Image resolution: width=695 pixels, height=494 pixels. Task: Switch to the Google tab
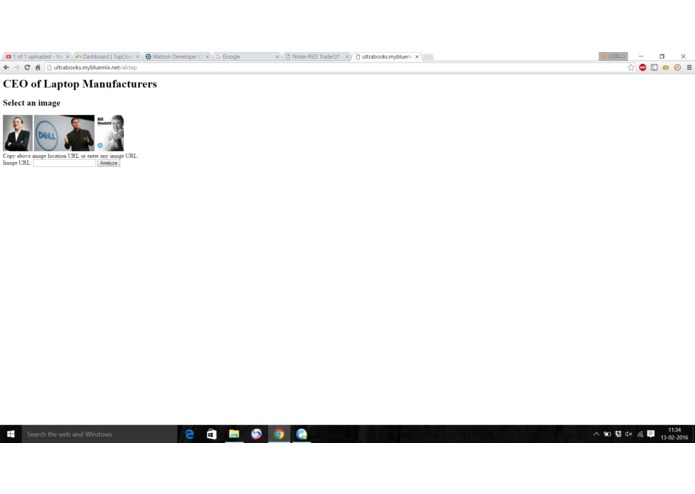(x=245, y=57)
